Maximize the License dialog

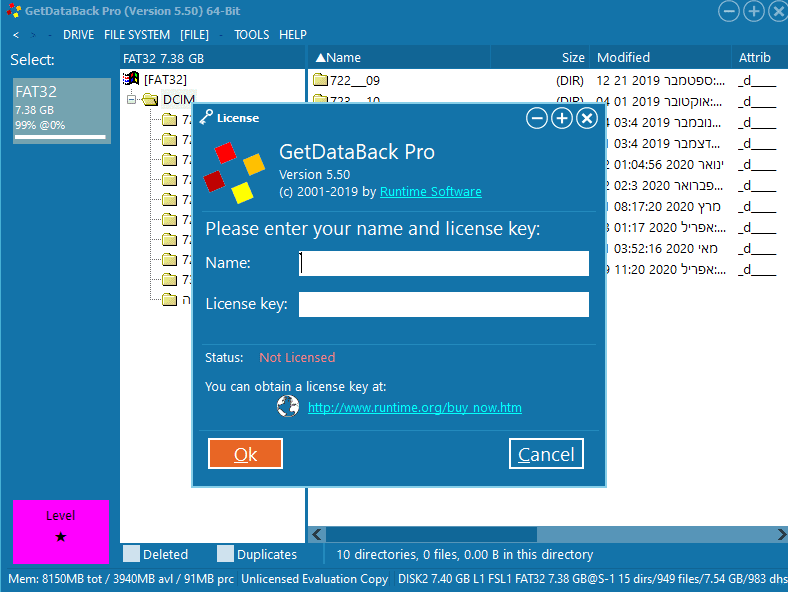click(562, 119)
